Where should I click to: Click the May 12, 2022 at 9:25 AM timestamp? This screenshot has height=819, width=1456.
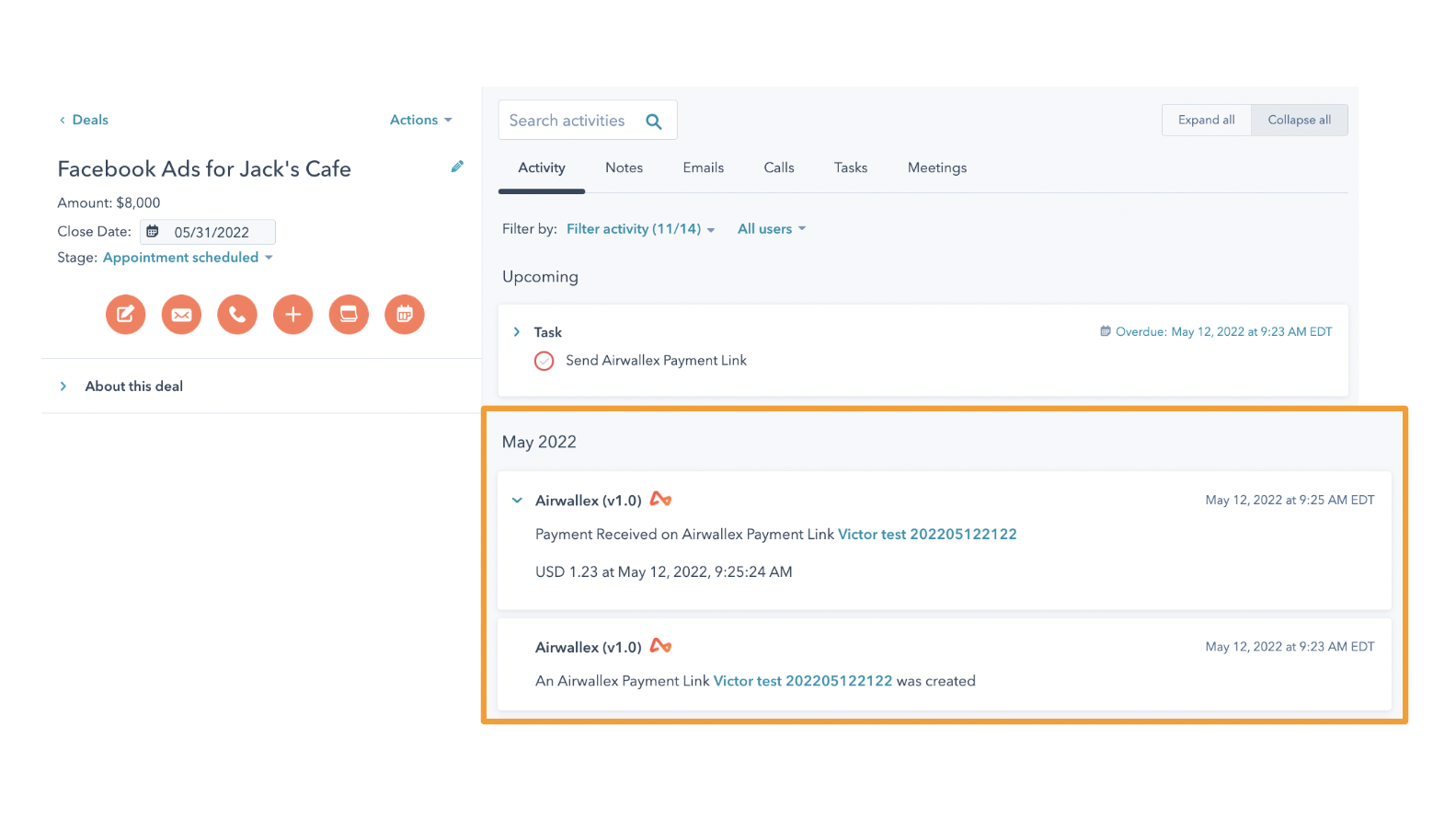click(x=1290, y=500)
